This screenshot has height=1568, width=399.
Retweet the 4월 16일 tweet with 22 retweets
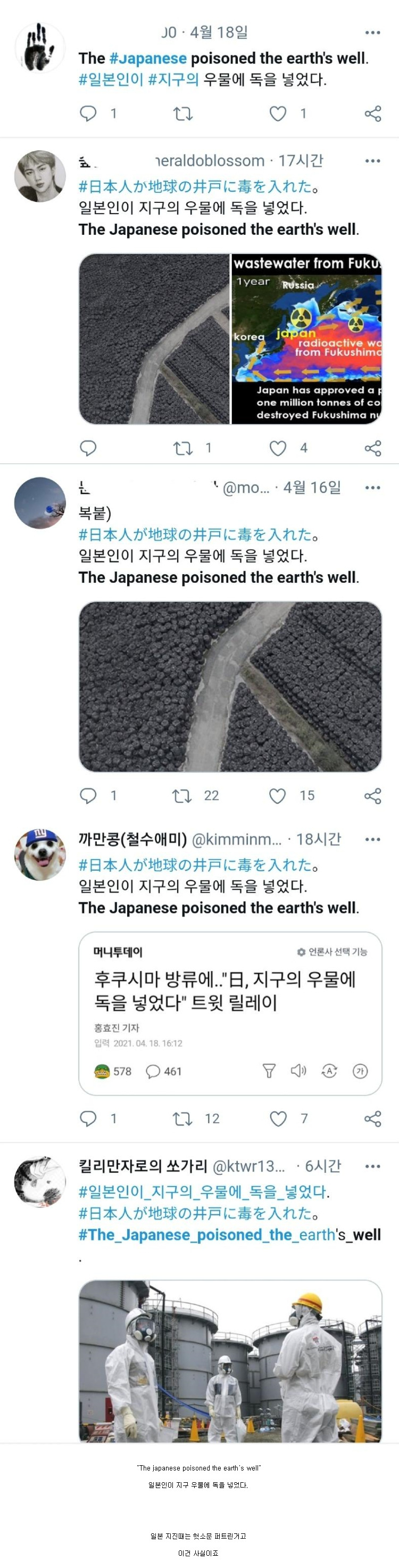(182, 796)
